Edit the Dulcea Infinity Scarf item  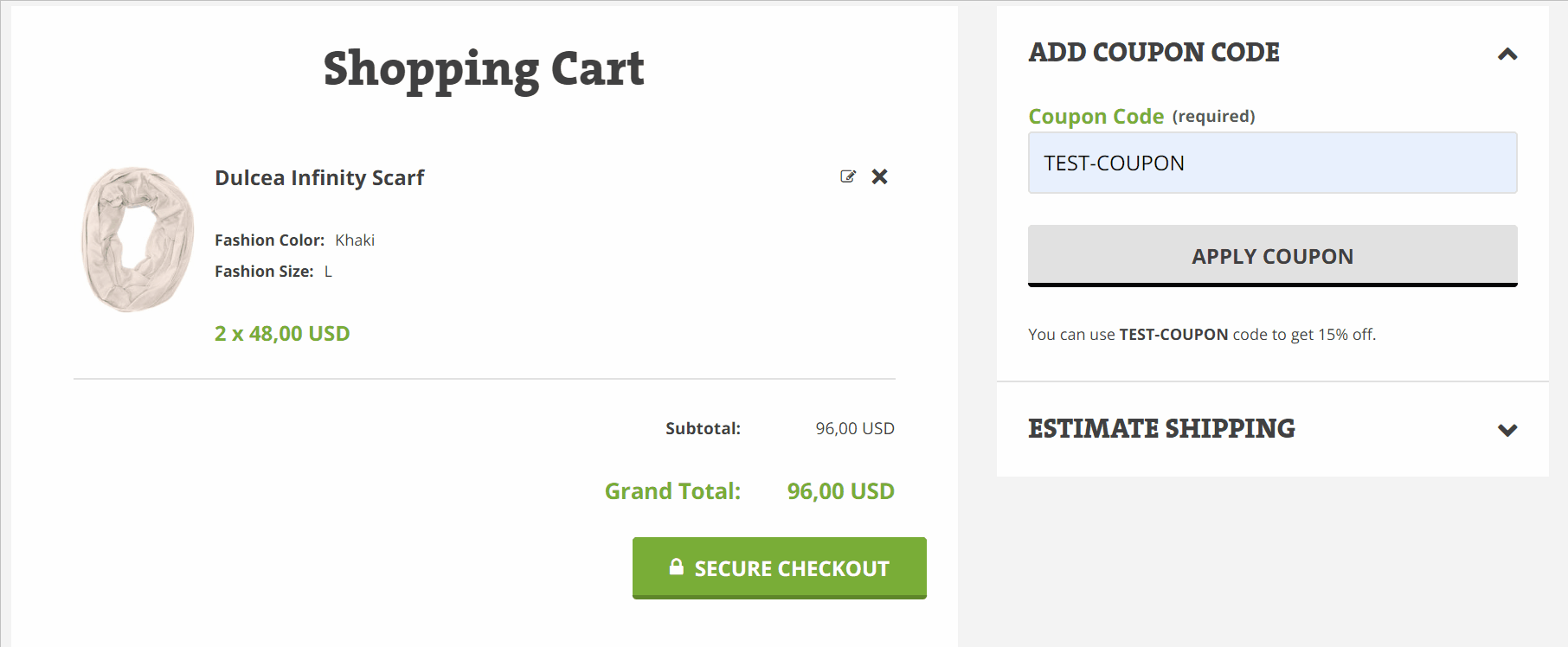[x=848, y=176]
